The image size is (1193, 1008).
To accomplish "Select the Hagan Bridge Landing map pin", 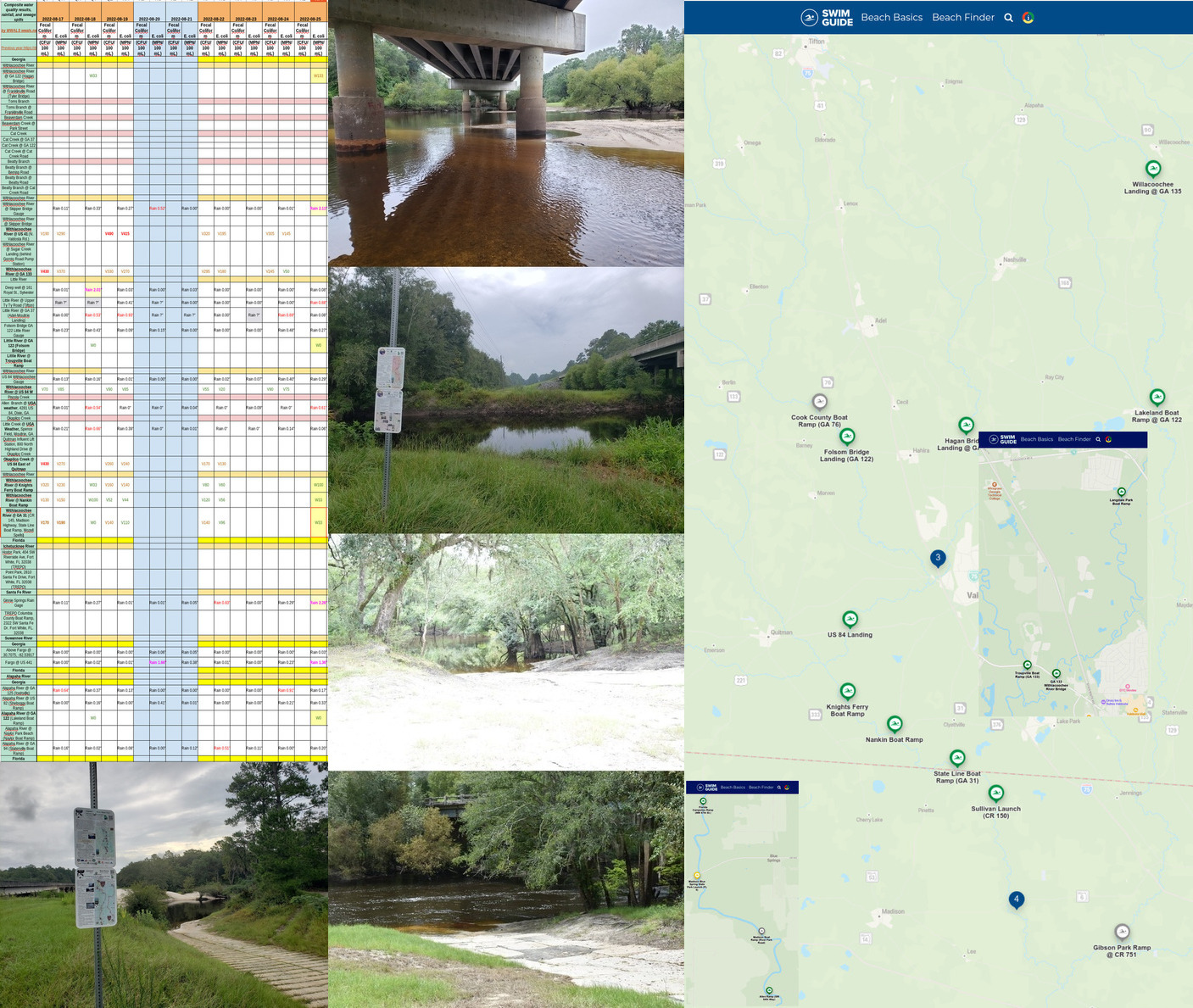I will click(x=966, y=426).
